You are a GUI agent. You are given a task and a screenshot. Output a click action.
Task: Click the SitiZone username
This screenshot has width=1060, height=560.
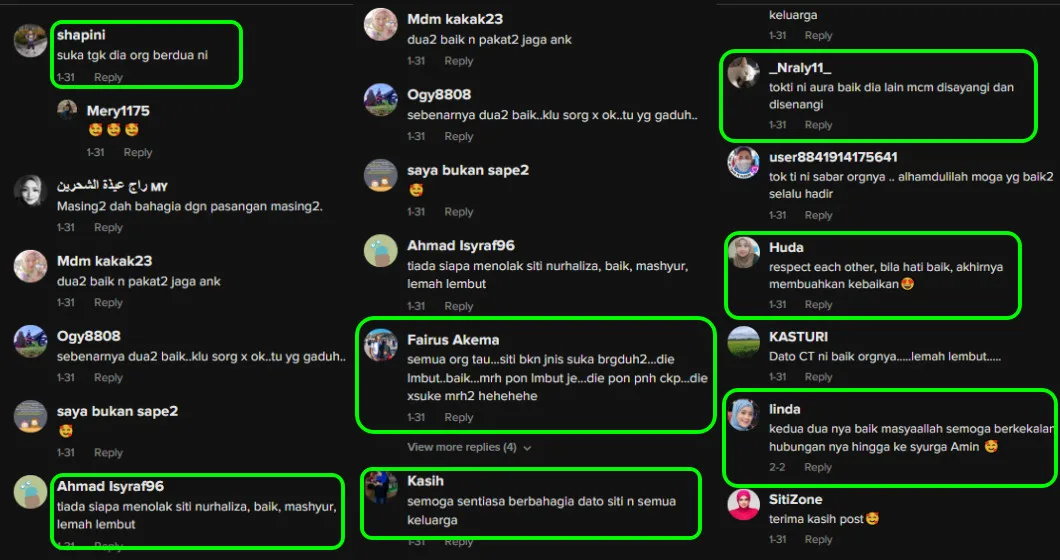[x=796, y=500]
